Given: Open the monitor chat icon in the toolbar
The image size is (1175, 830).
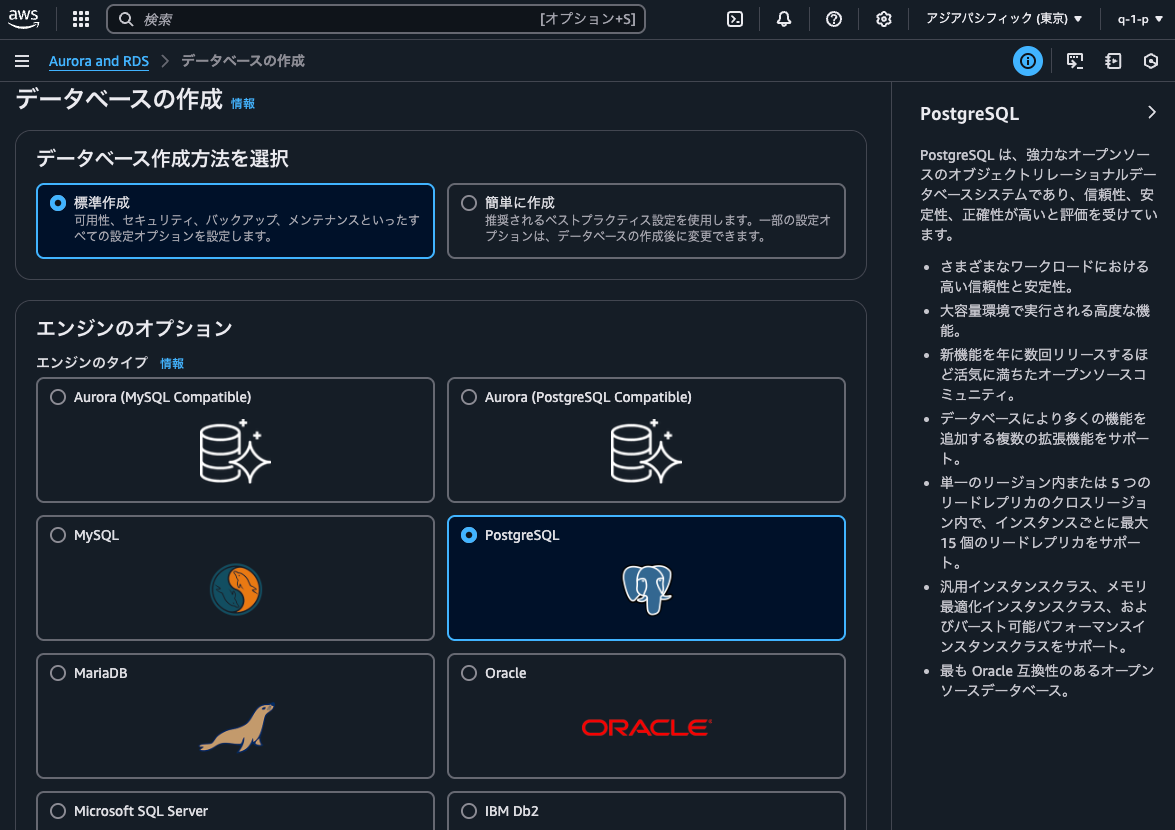Looking at the screenshot, I should pos(1075,61).
